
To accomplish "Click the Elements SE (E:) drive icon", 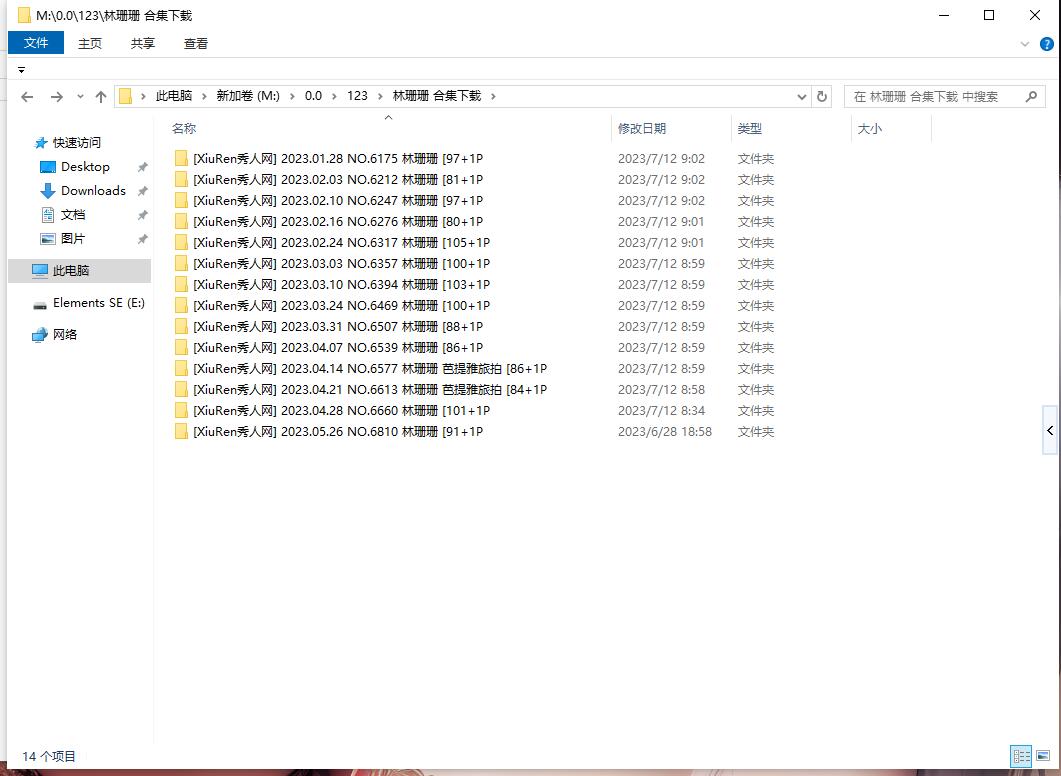I will [x=40, y=304].
